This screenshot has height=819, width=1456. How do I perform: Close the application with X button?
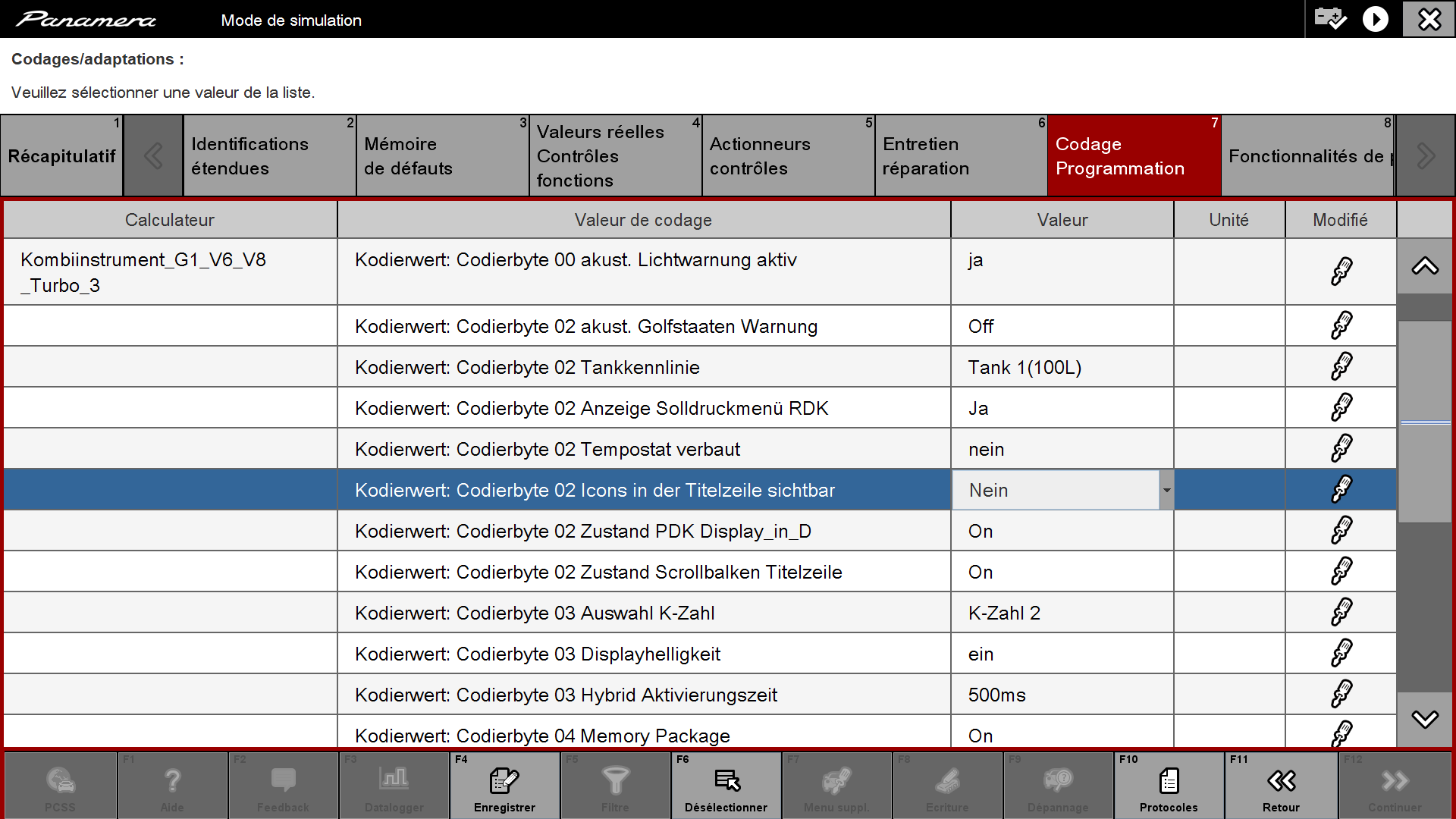point(1429,19)
